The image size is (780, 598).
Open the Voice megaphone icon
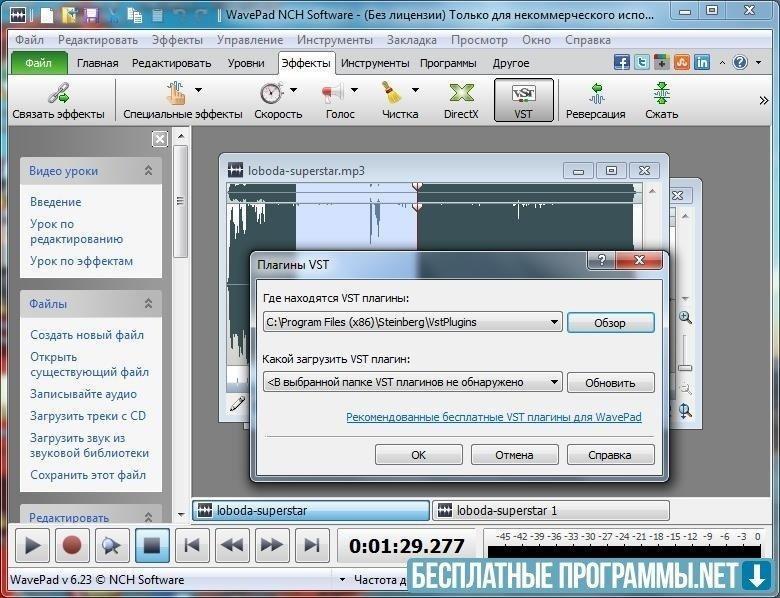pos(333,93)
